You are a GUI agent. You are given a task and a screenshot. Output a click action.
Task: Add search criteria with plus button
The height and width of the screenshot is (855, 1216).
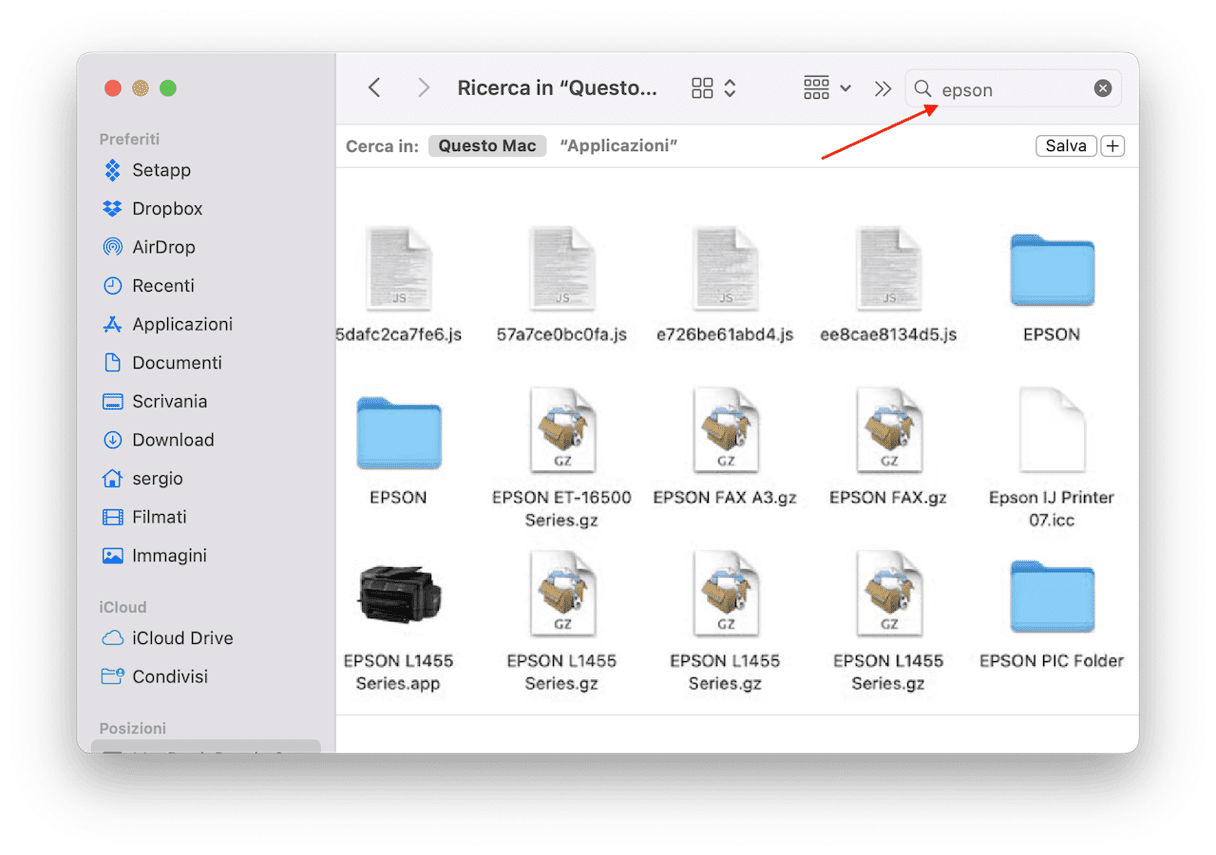(1112, 146)
